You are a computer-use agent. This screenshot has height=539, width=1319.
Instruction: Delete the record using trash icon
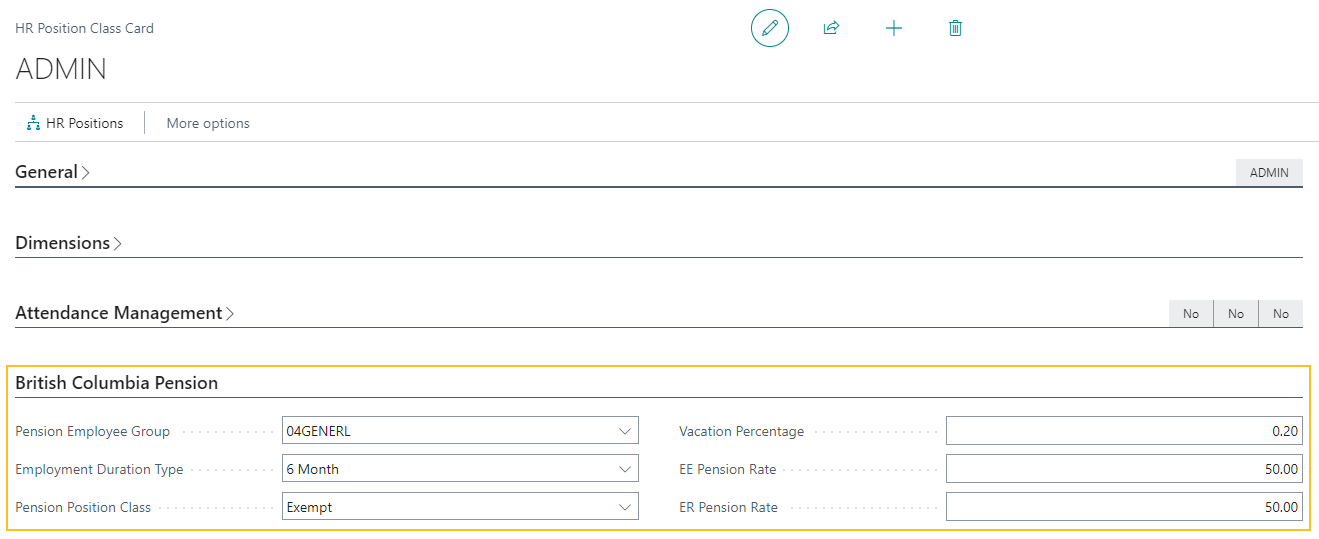click(x=955, y=28)
